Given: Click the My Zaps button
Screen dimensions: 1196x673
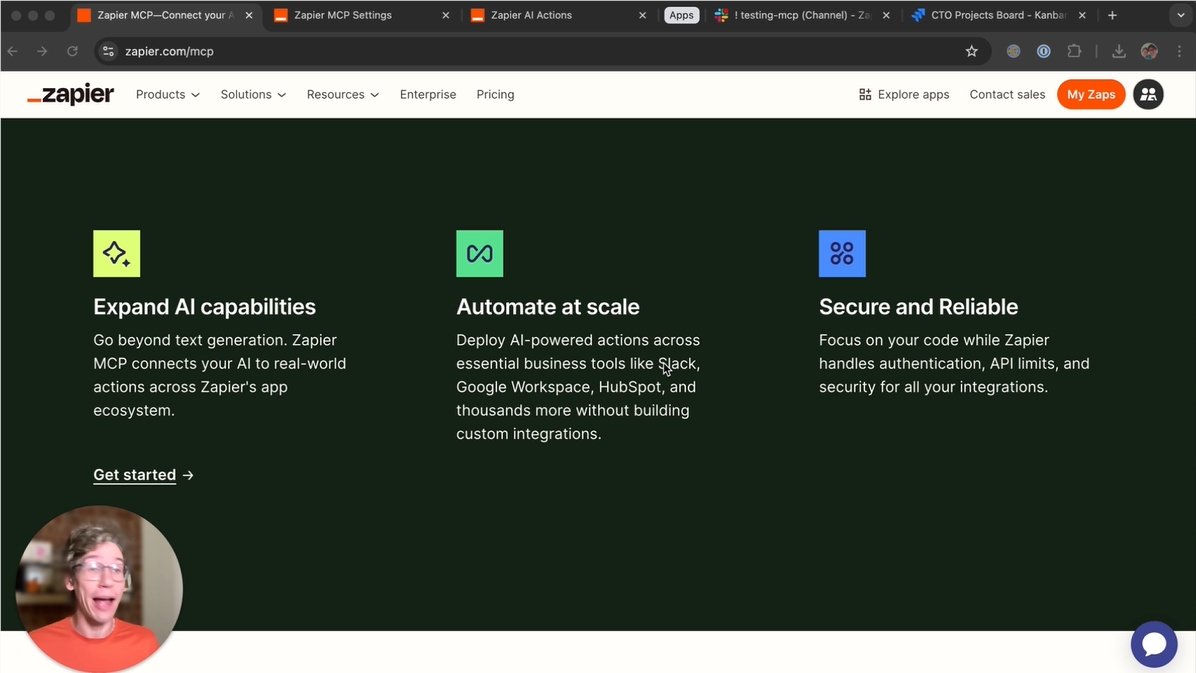Looking at the screenshot, I should tap(1090, 94).
